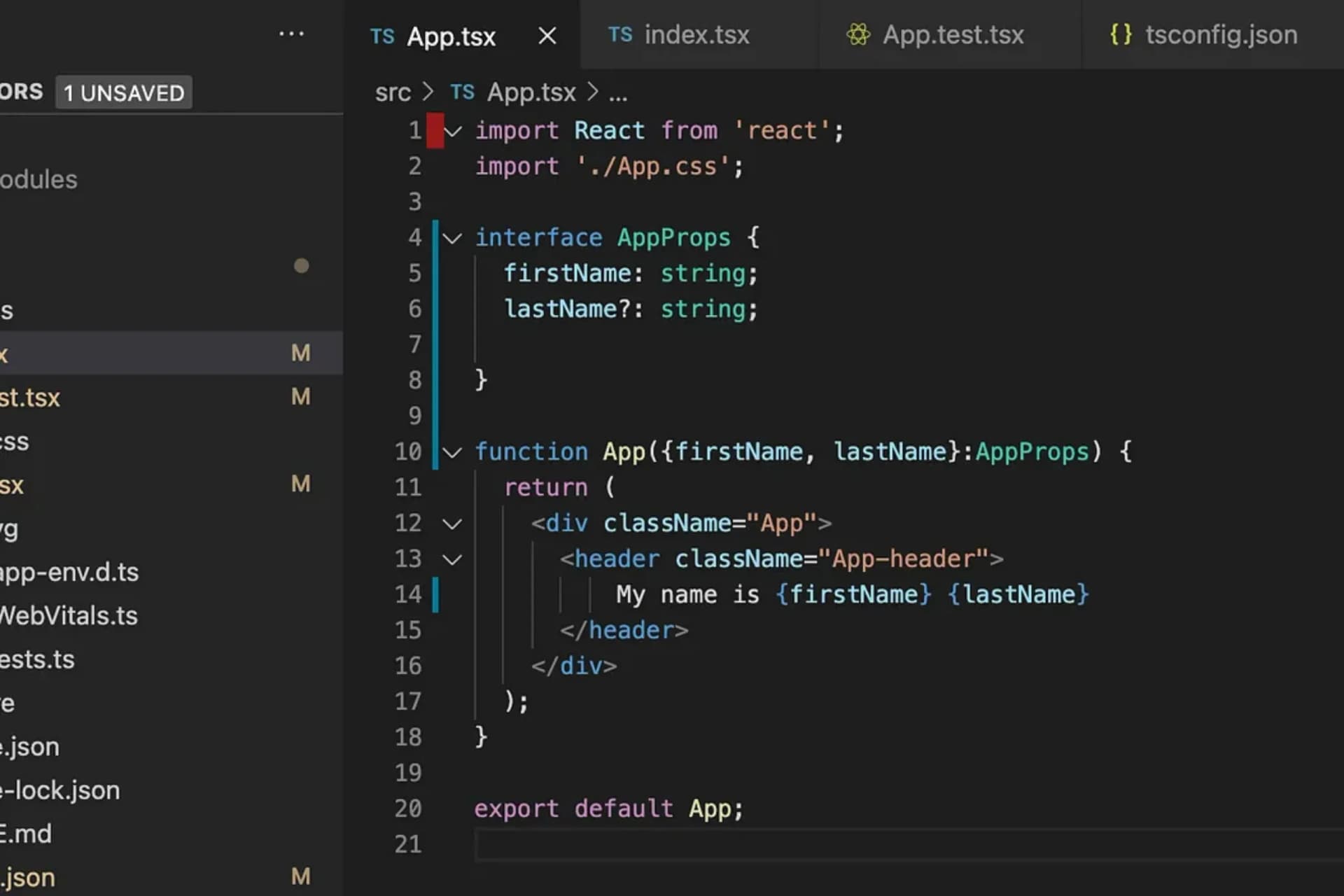Click the './App.css' import string
The image size is (1344, 896).
[x=652, y=167]
